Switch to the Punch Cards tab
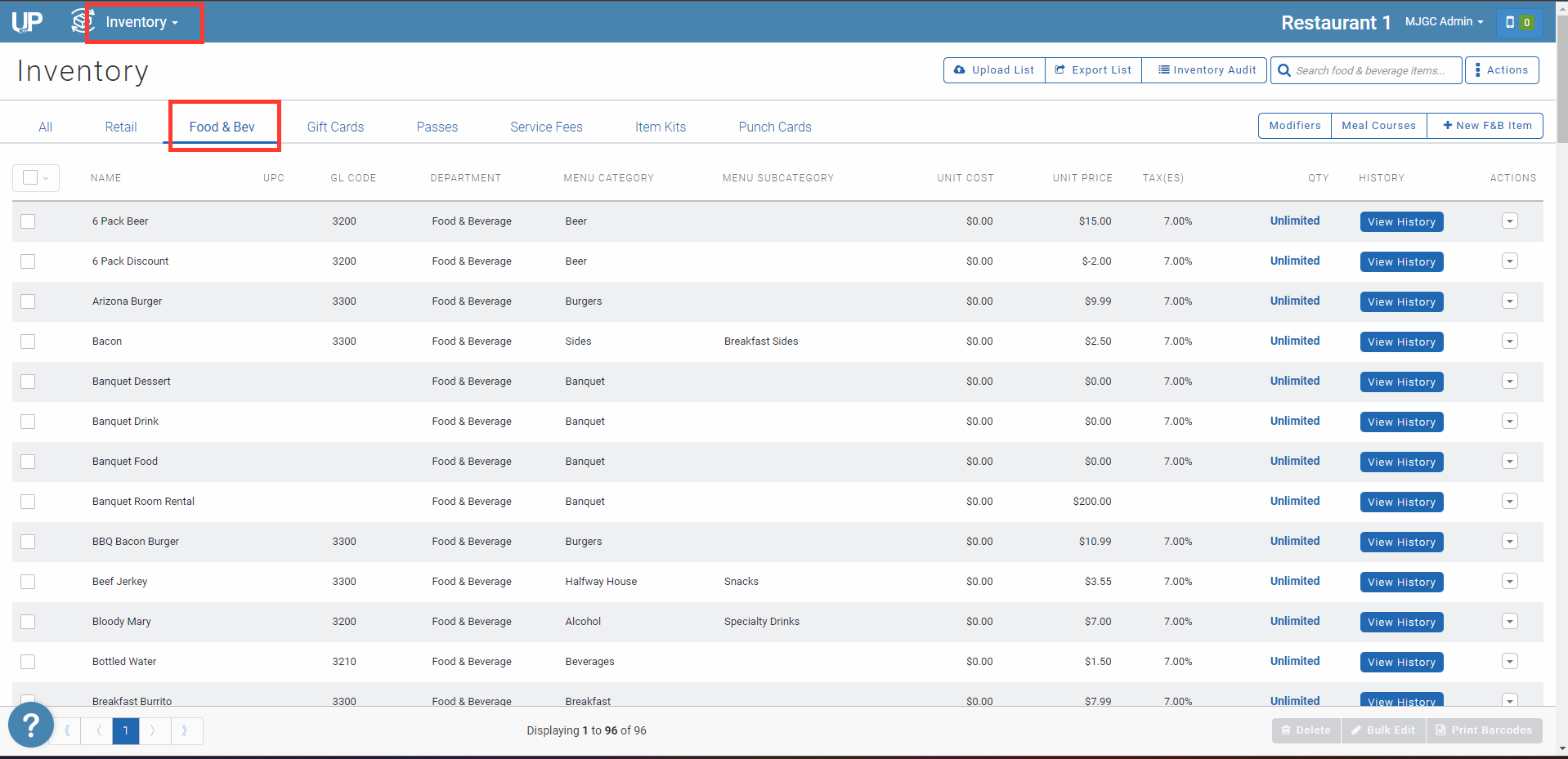1568x759 pixels. pyautogui.click(x=774, y=127)
